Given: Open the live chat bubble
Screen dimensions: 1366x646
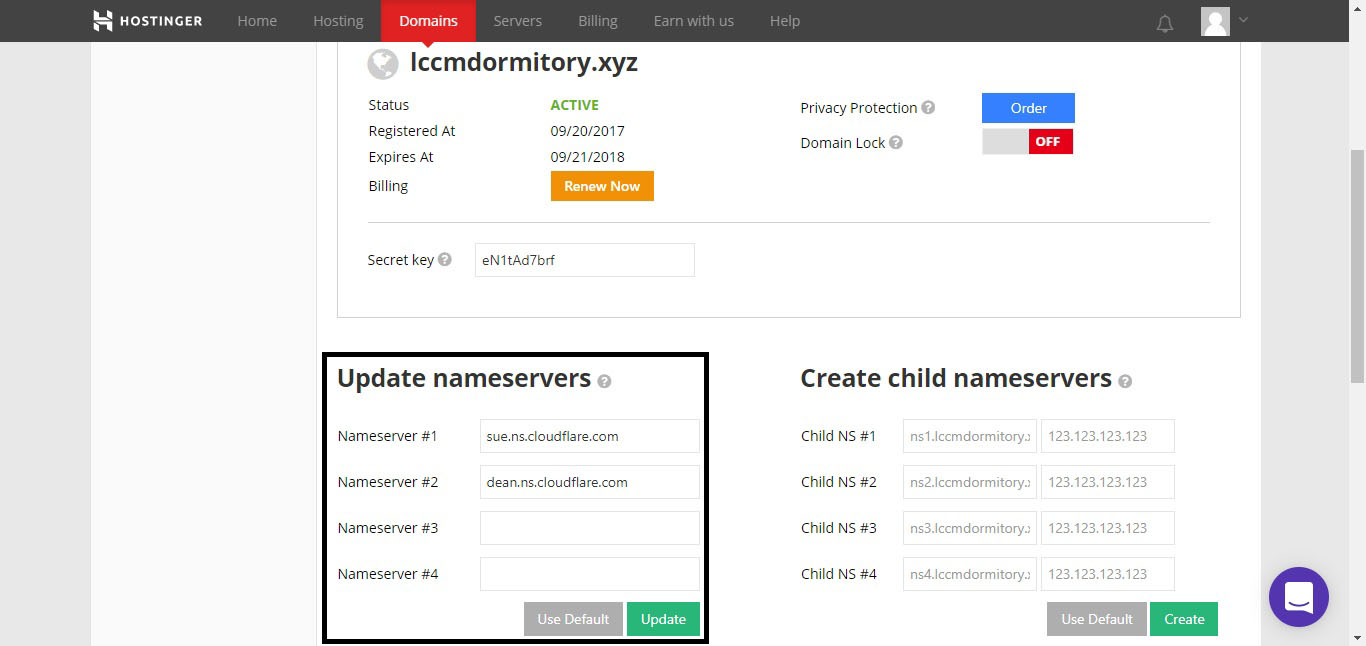Looking at the screenshot, I should [x=1298, y=597].
